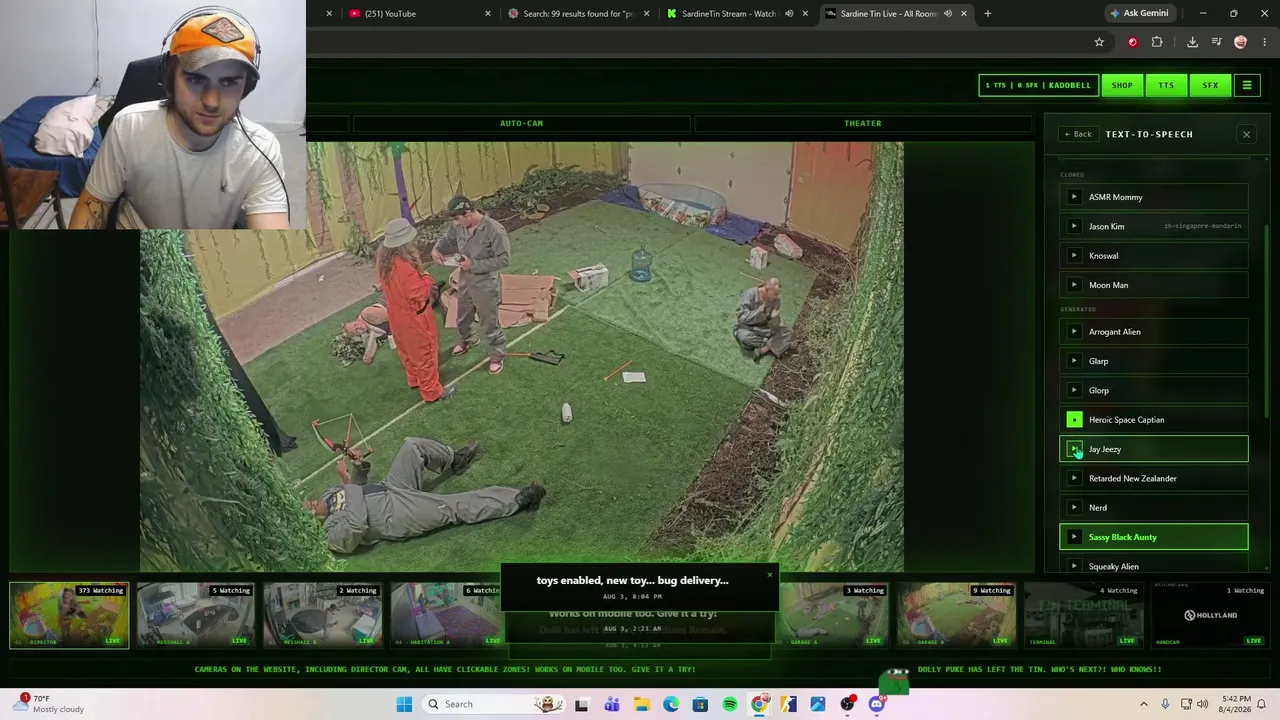1280x720 pixels.
Task: Open File Explorer from the taskbar
Action: [641, 704]
